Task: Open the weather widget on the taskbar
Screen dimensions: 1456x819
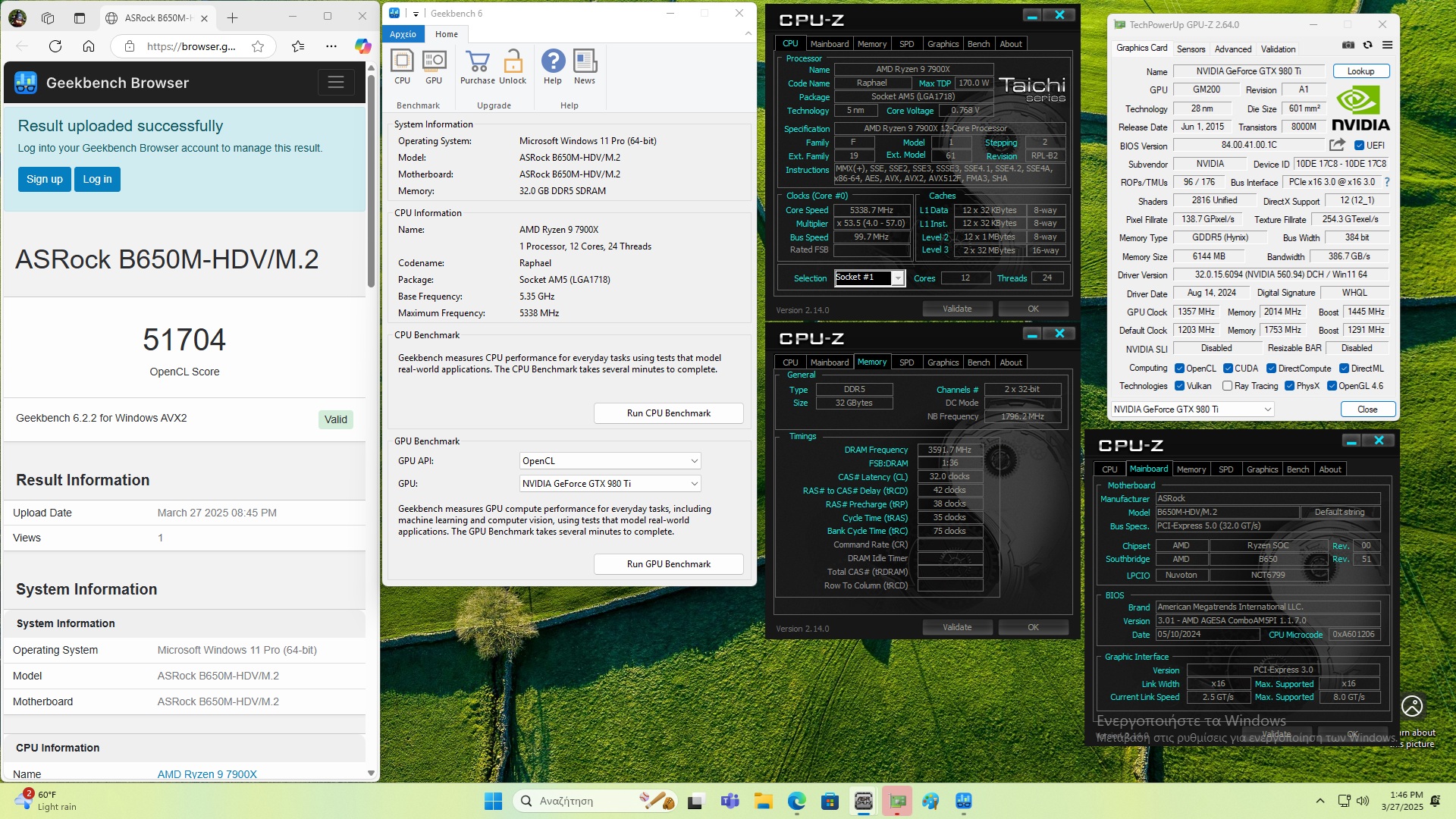Action: [x=47, y=801]
